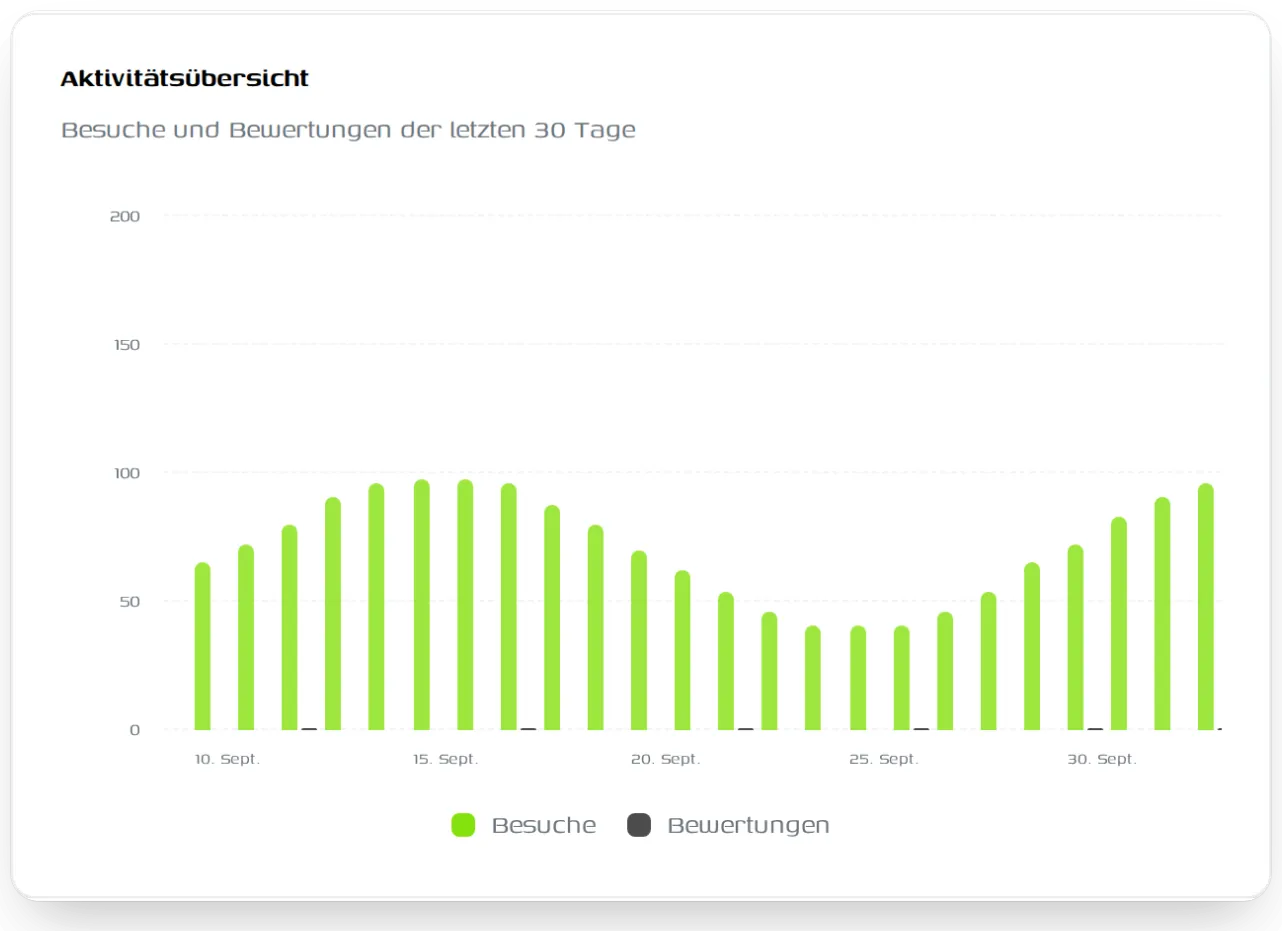
Task: Click the '10. Sept.' x-axis label
Action: 227,760
